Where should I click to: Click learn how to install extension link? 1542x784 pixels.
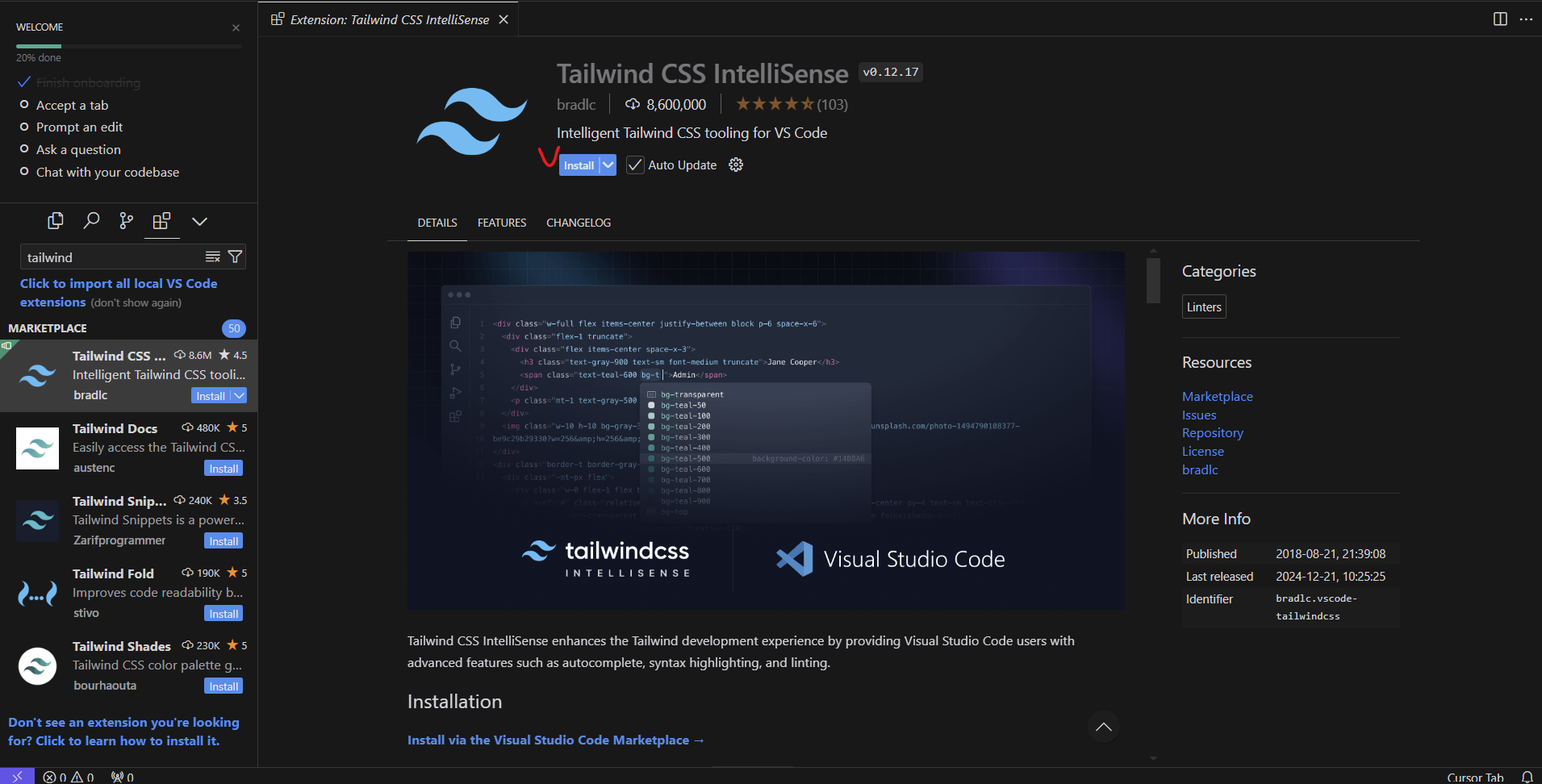point(124,732)
